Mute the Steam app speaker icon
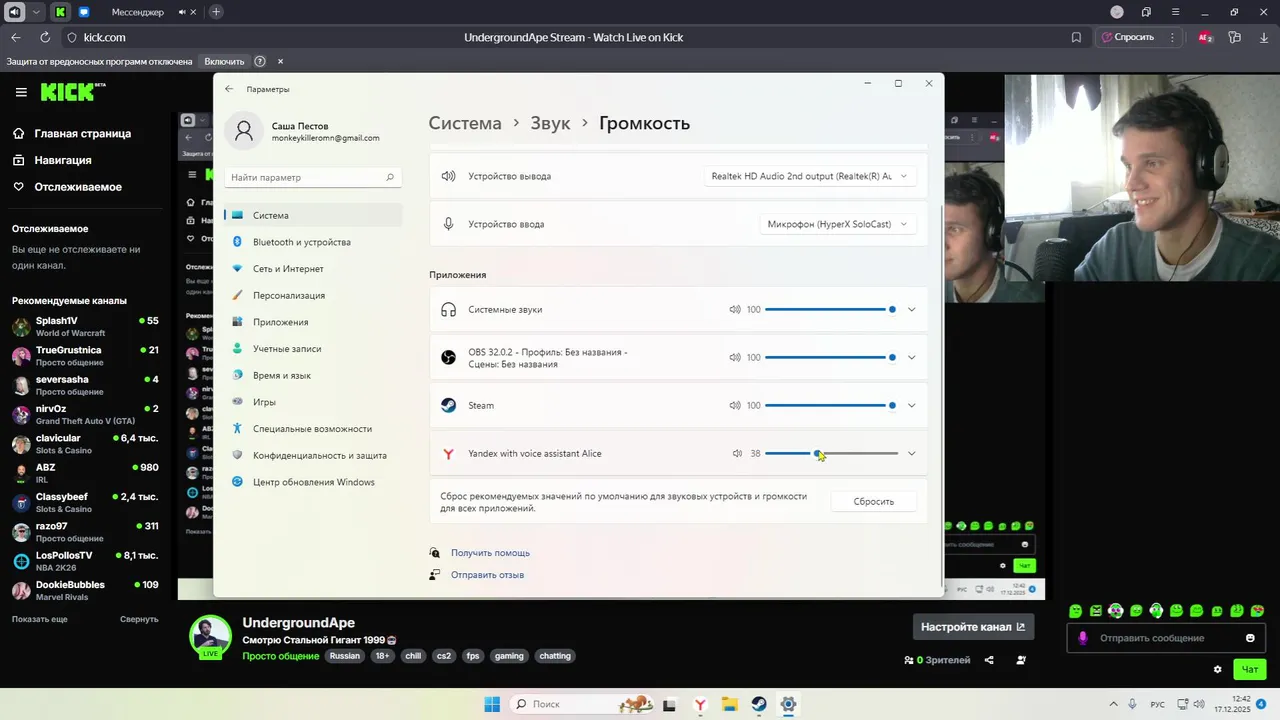Image resolution: width=1280 pixels, height=720 pixels. [x=735, y=405]
